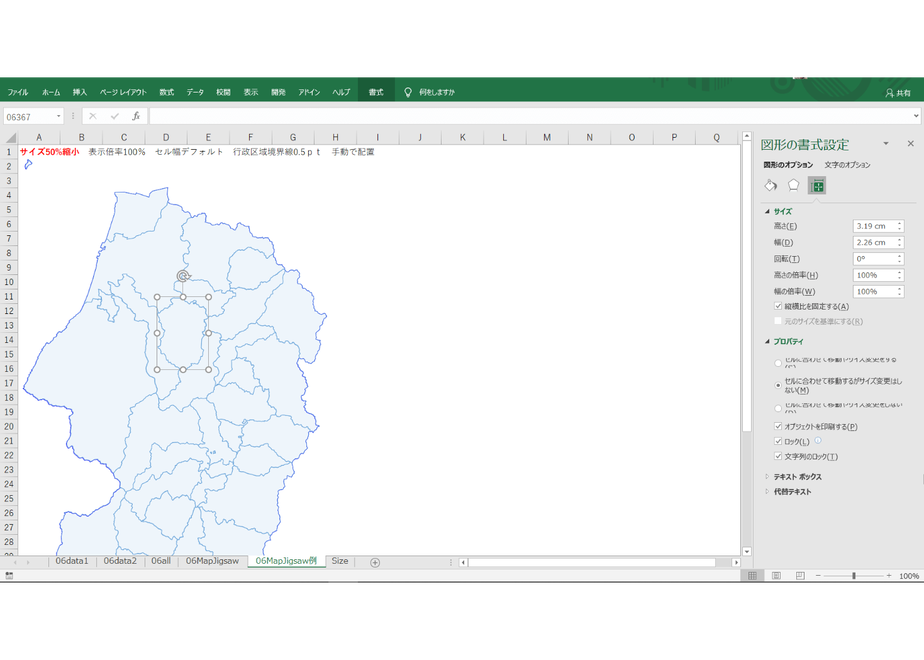Collapse the プロパティ section
Image resolution: width=924 pixels, height=660 pixels.
tap(767, 341)
